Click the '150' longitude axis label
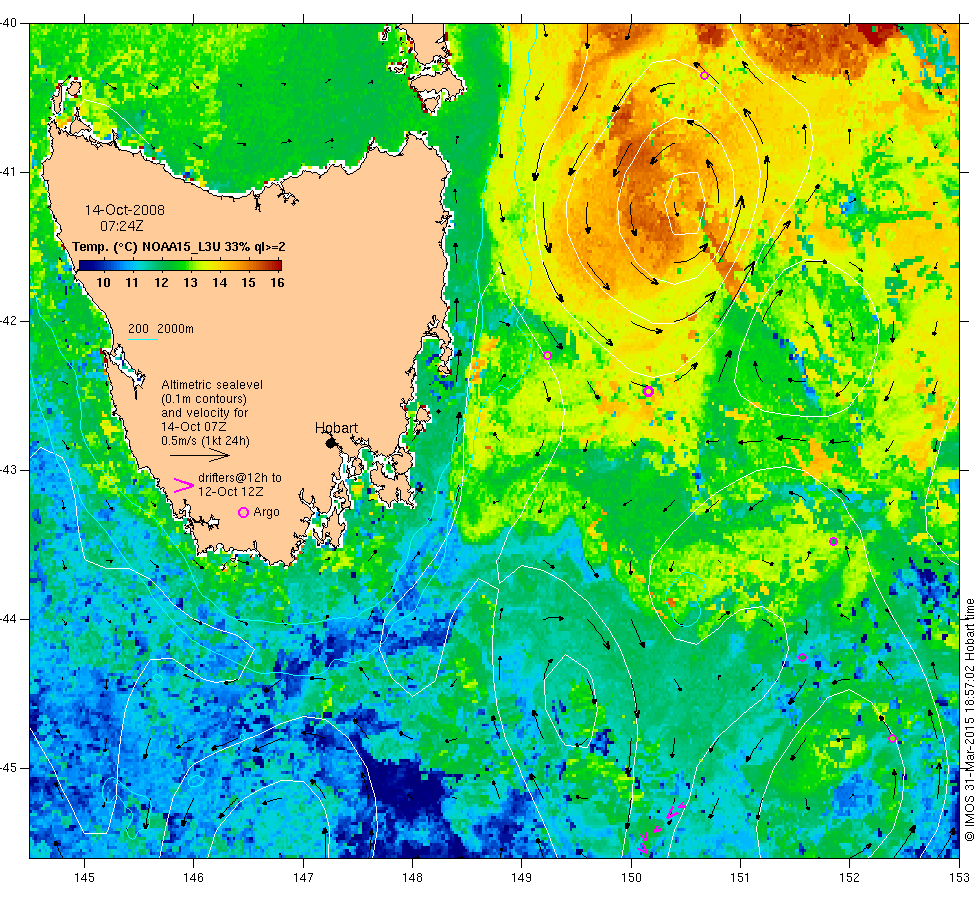980x900 pixels. [631, 878]
